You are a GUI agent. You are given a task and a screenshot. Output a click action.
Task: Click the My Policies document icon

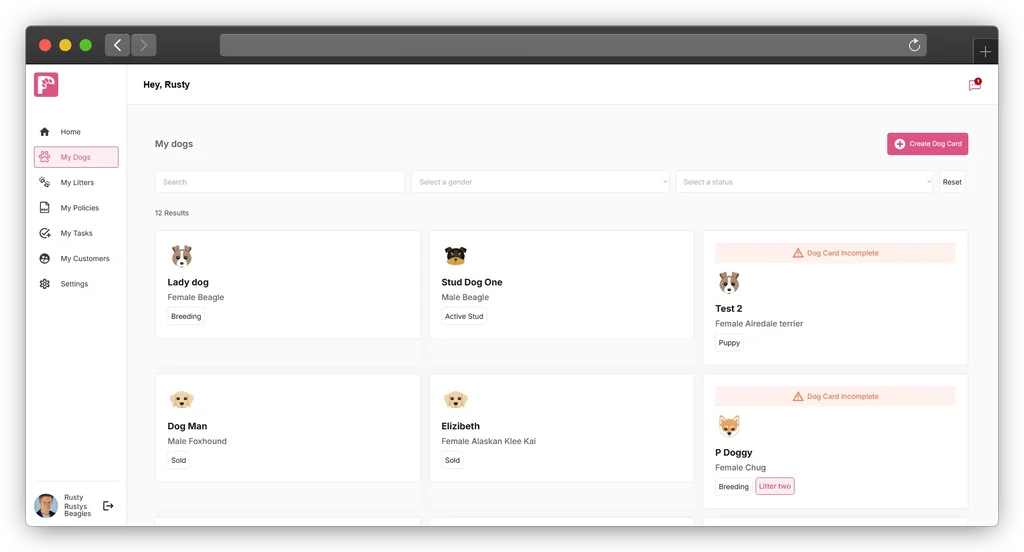pos(44,208)
